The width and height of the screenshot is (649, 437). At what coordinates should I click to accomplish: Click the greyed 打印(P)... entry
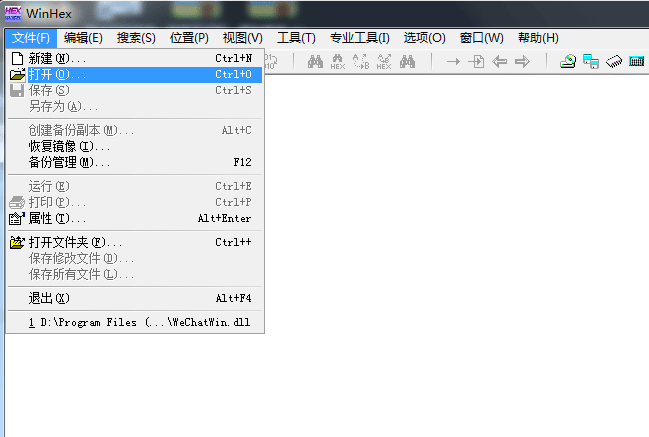point(135,202)
